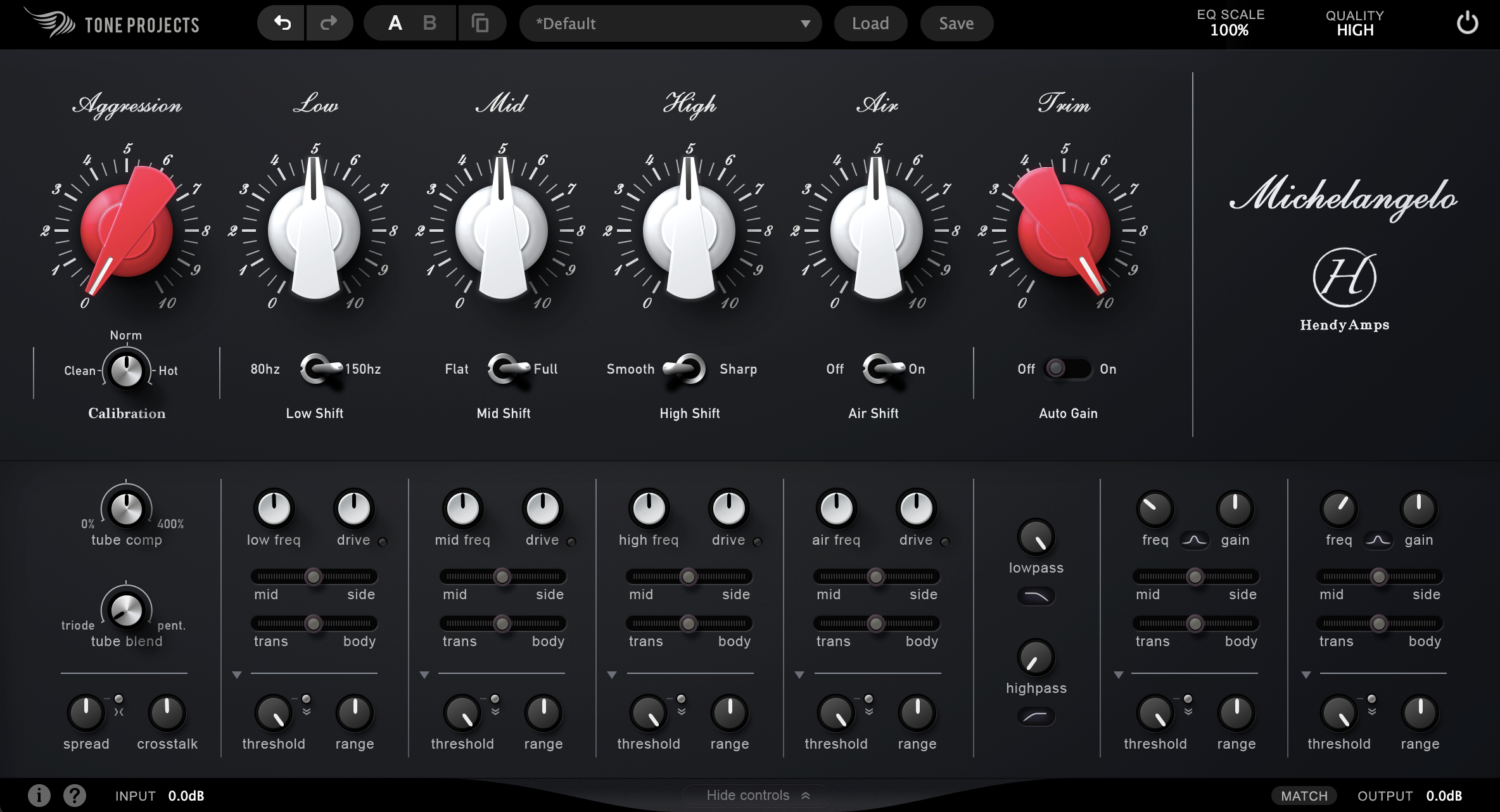Screen dimensions: 1500x812
Task: Click mid band threshold chevrons icon
Action: (495, 711)
